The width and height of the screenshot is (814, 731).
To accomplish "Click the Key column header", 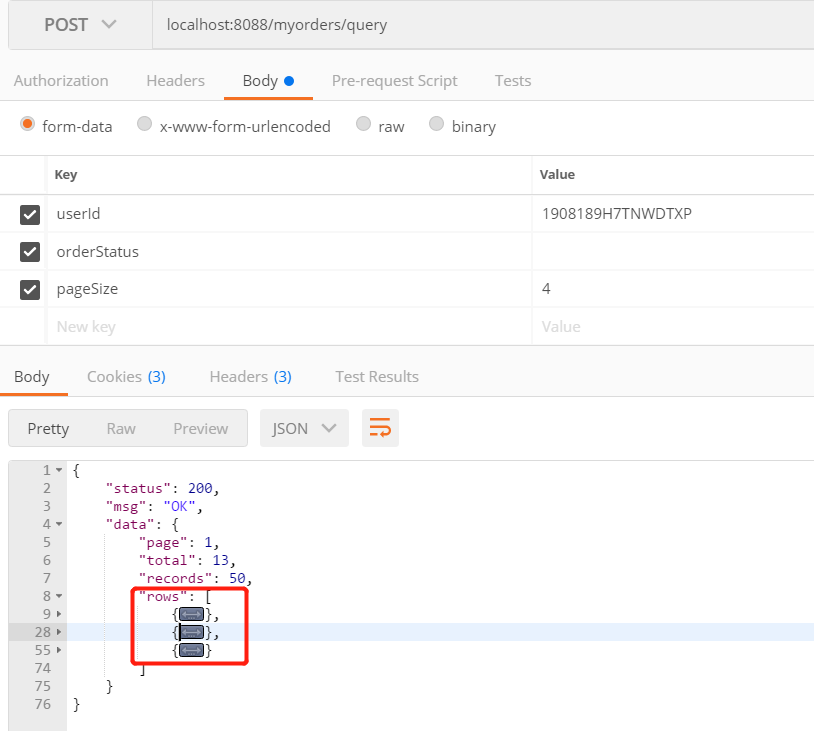I will [x=66, y=175].
